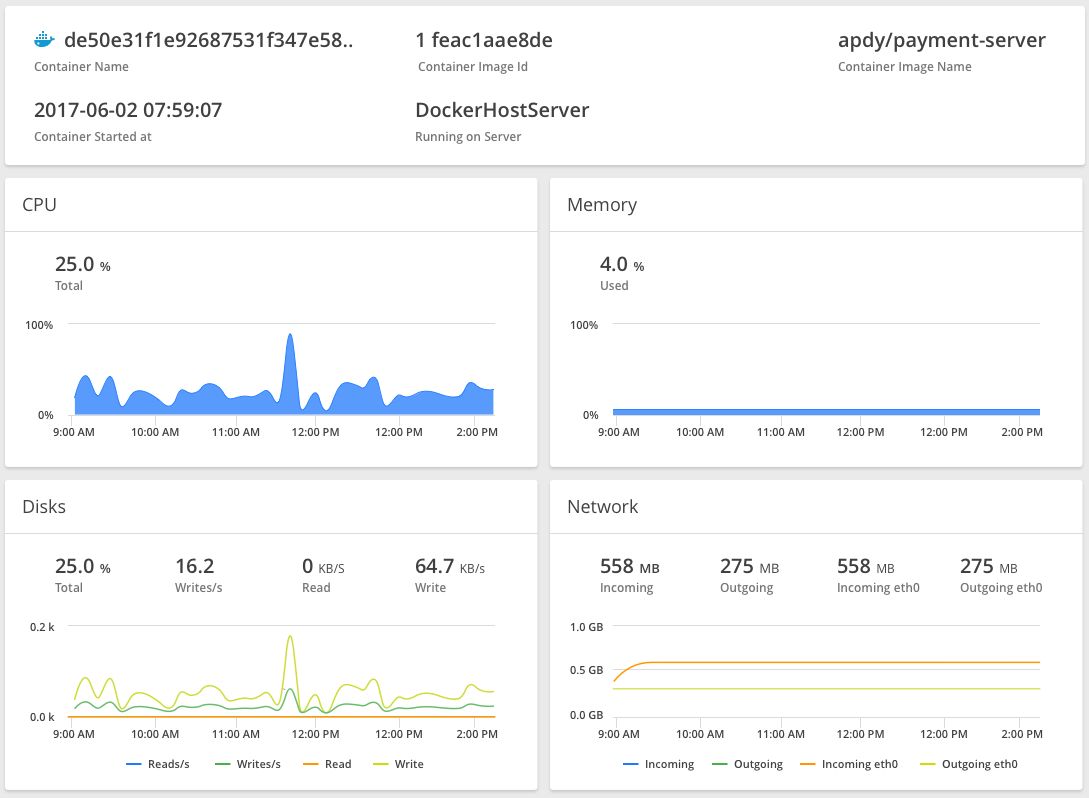Image resolution: width=1089 pixels, height=798 pixels.
Task: Click the 2:00 PM label on CPU chart
Action: pos(477,432)
